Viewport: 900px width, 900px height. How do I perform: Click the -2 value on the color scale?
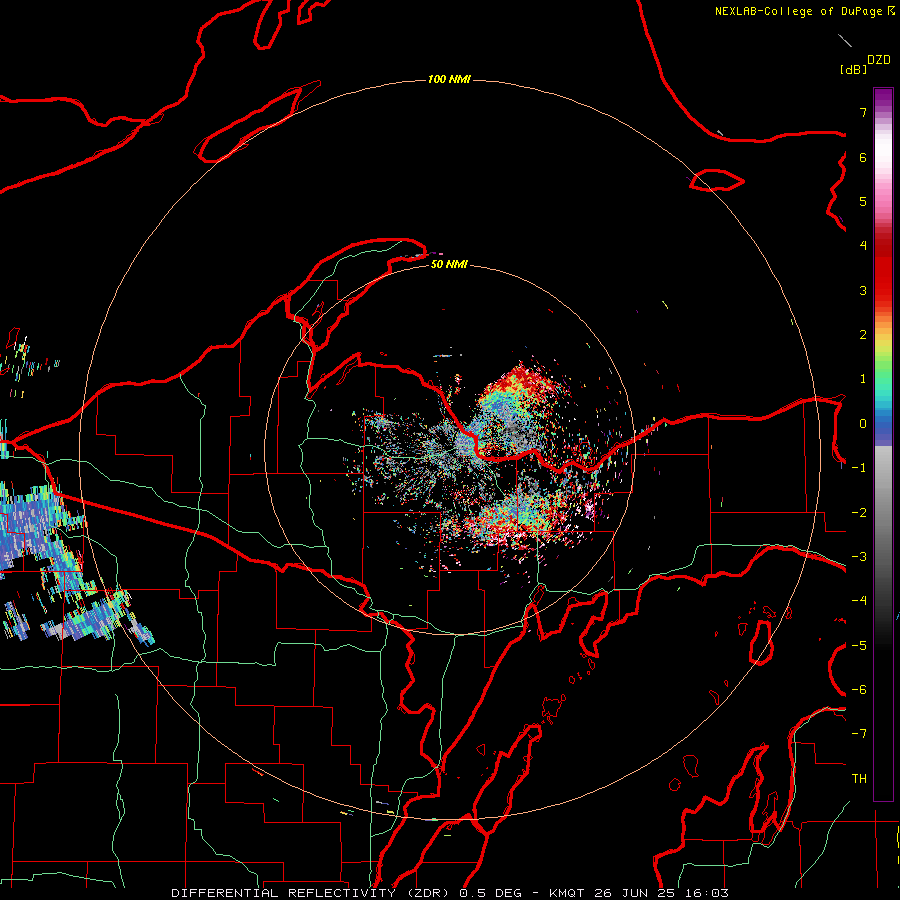click(859, 513)
